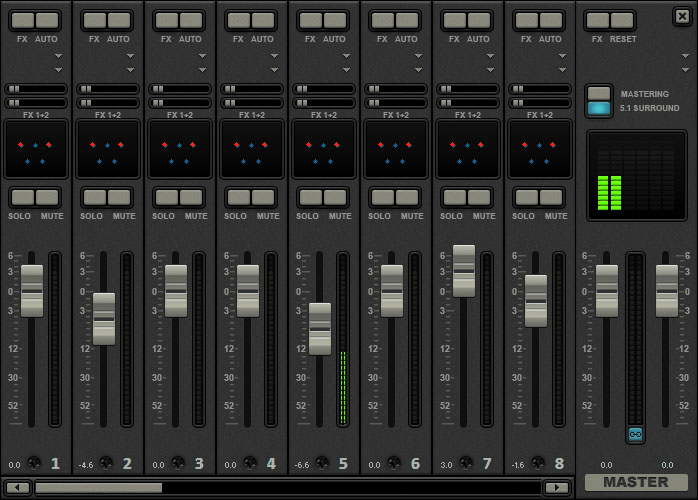
Task: Click the pan knob on channel 2
Action: point(106,463)
